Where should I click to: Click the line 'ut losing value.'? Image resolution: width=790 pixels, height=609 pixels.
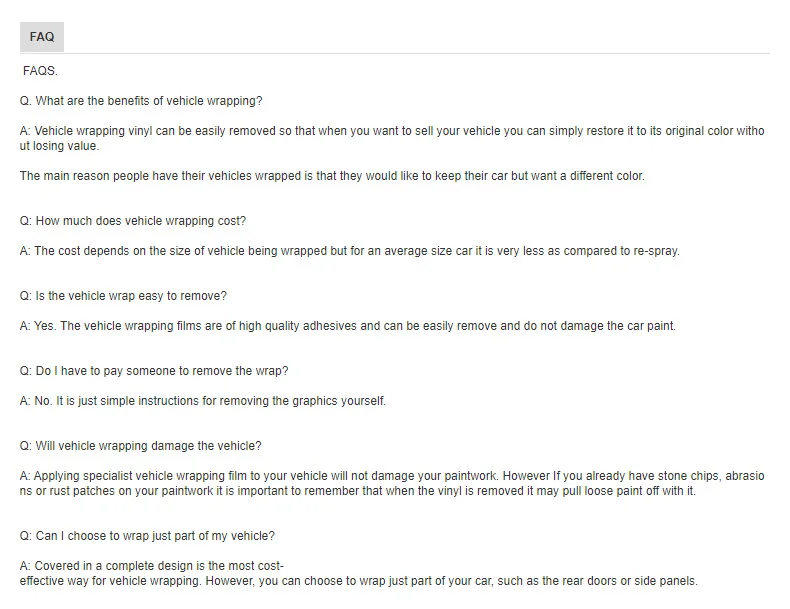pos(59,146)
